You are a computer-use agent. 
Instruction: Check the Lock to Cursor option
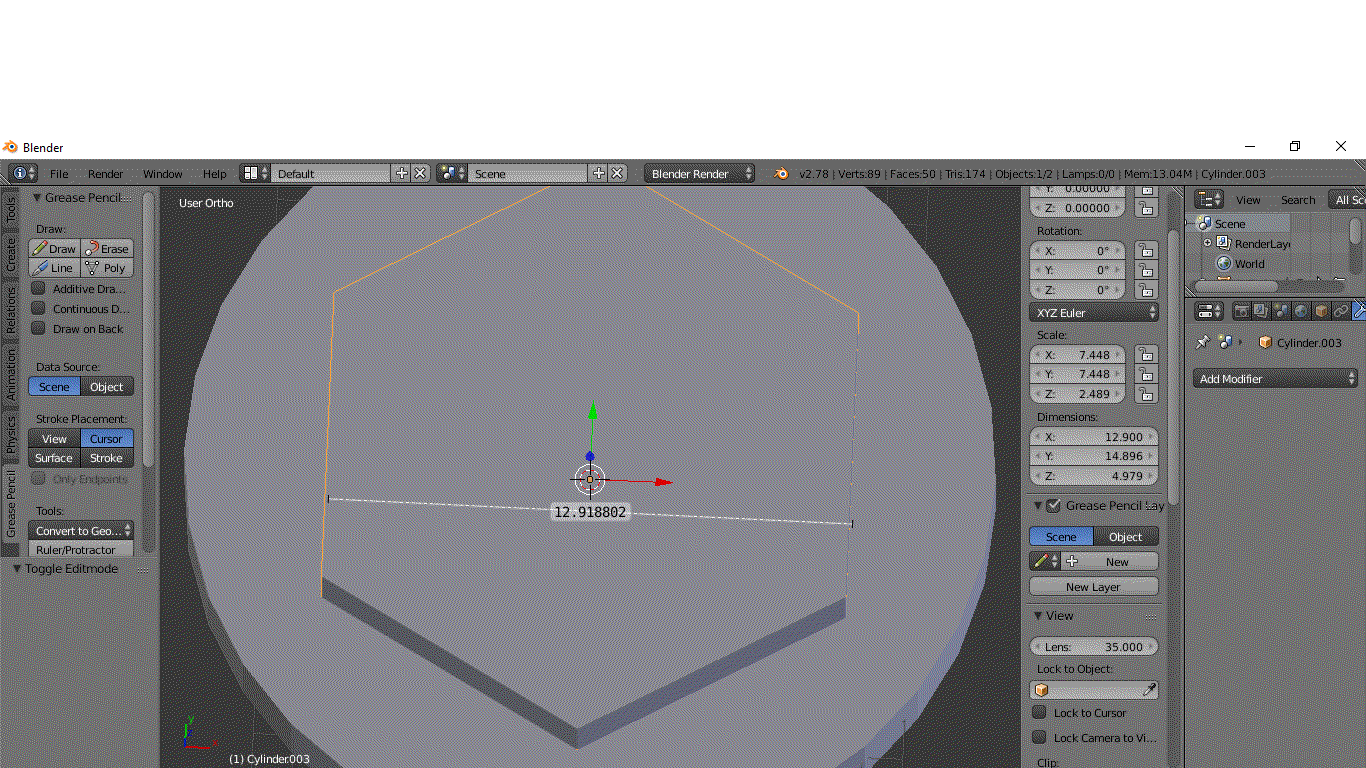[x=1040, y=712]
